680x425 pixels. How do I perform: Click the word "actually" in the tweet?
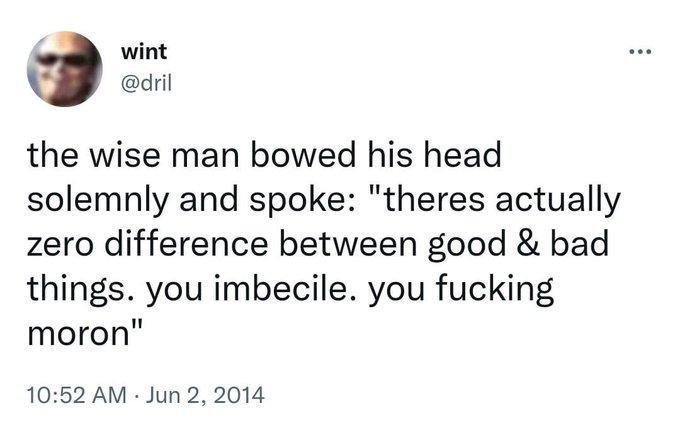click(x=558, y=201)
